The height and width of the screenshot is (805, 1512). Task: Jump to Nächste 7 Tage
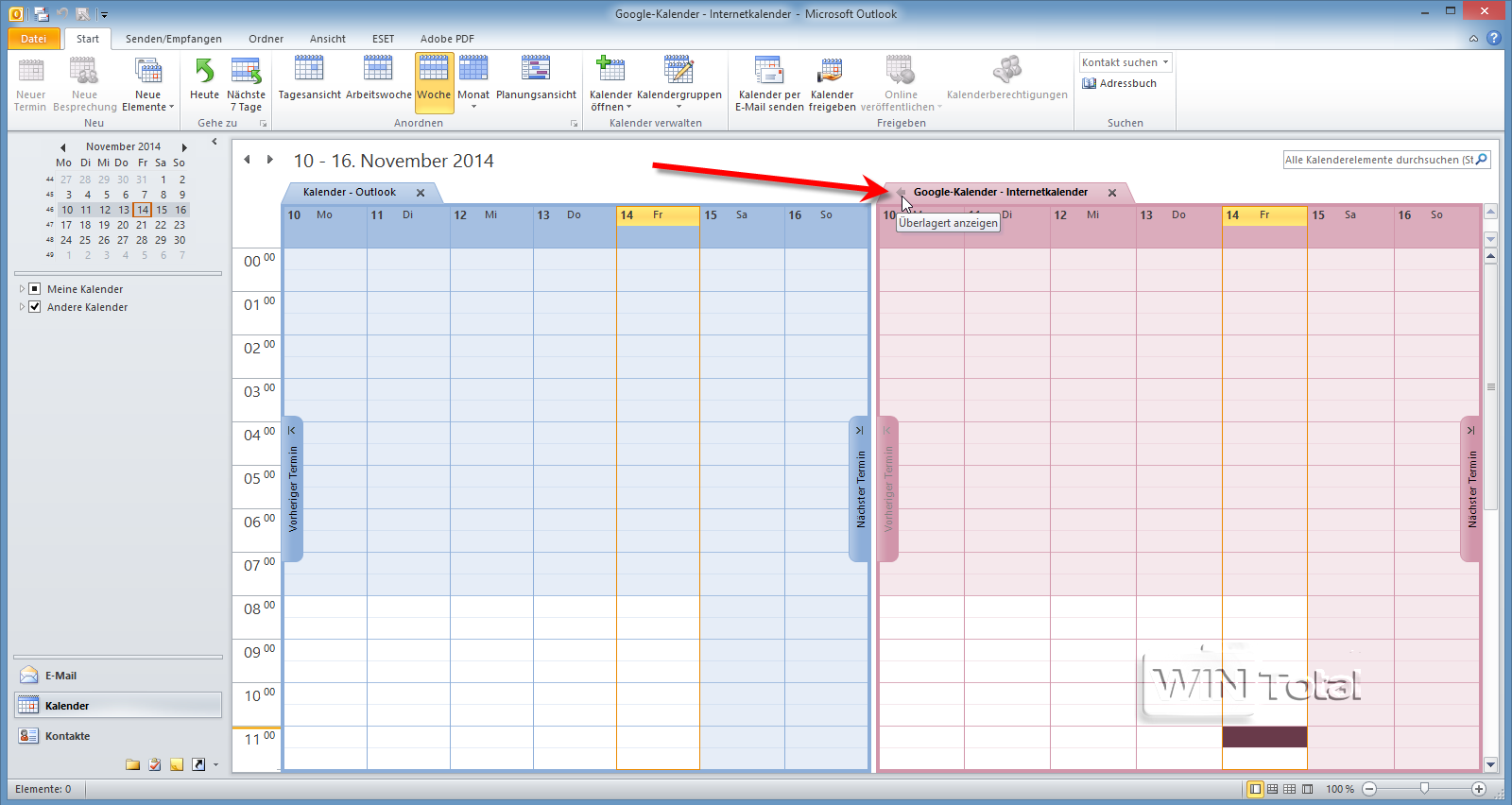(x=246, y=82)
